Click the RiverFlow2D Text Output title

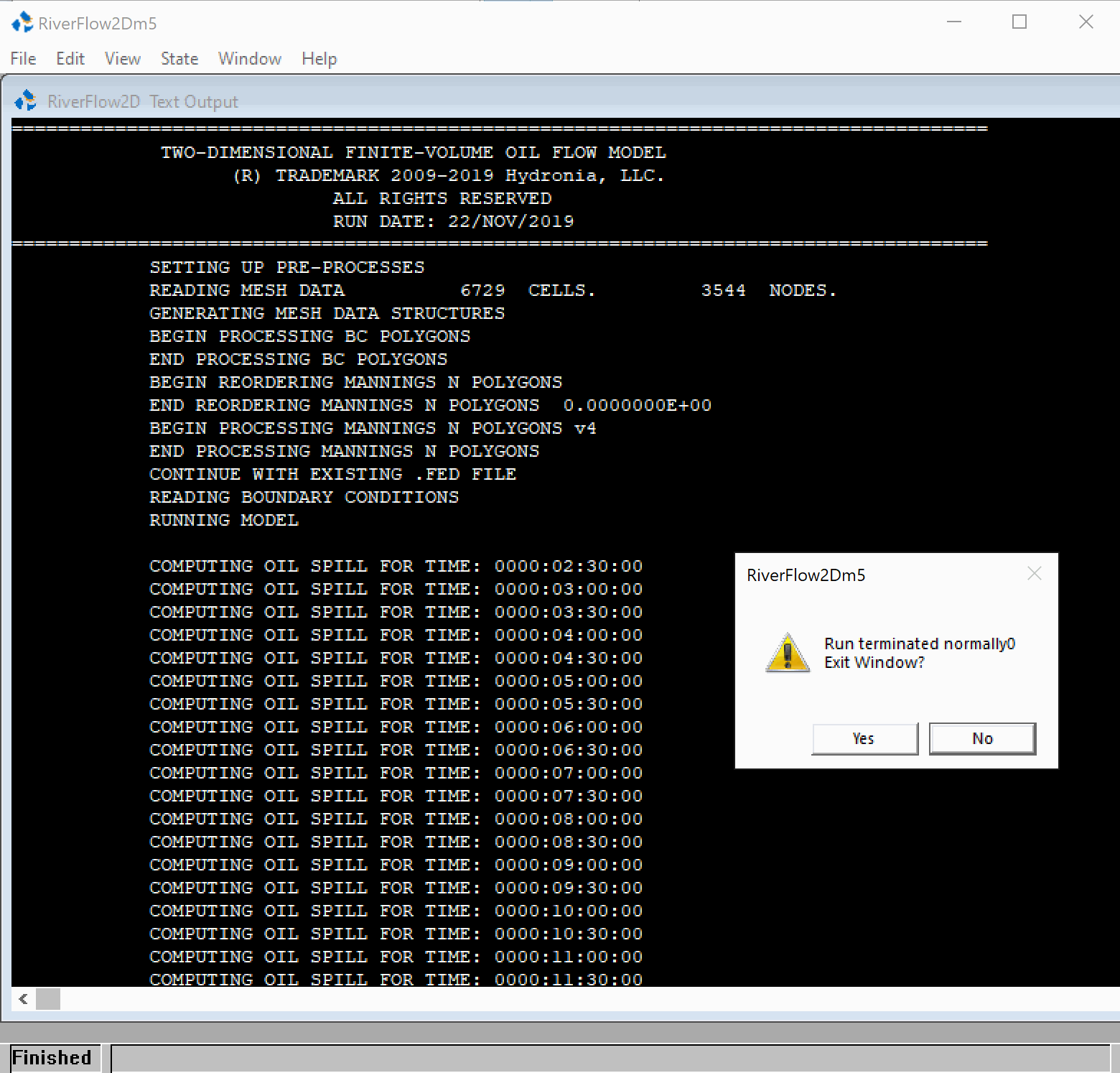point(142,101)
